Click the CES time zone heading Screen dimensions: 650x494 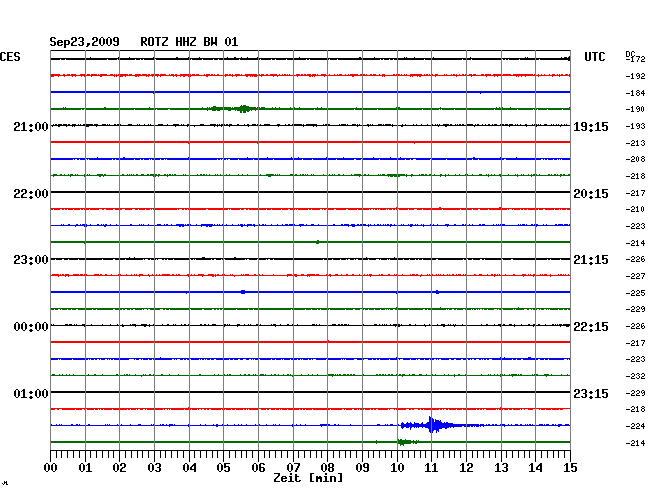click(10, 57)
